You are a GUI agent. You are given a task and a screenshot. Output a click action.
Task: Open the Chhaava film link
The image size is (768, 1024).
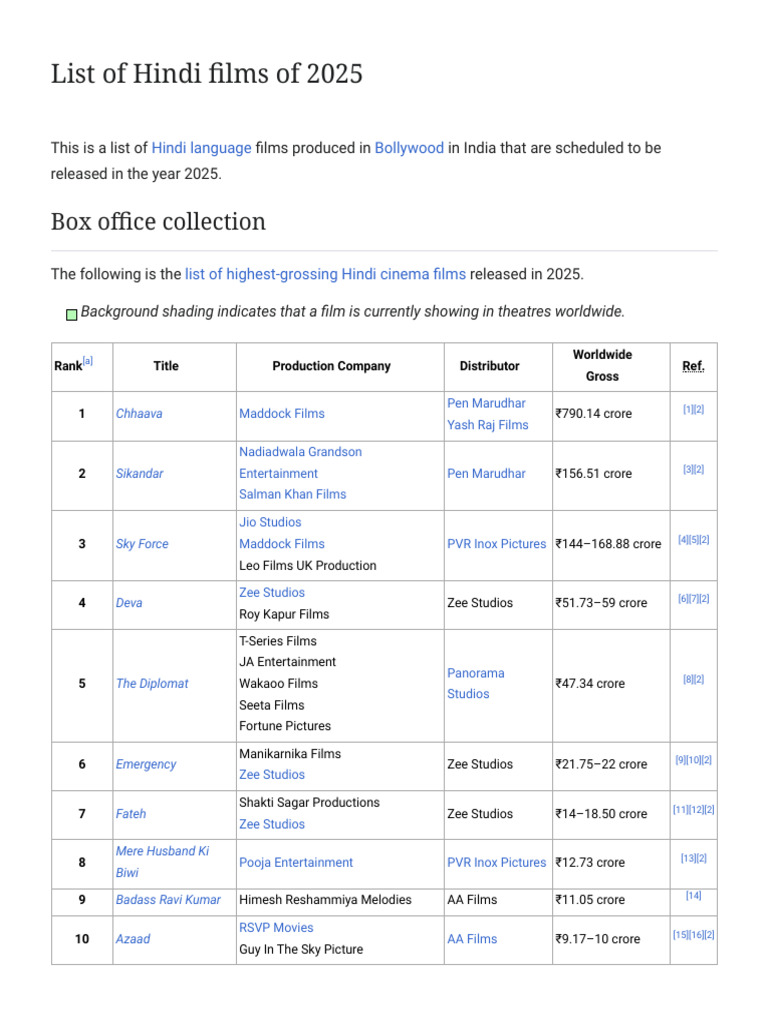click(139, 414)
